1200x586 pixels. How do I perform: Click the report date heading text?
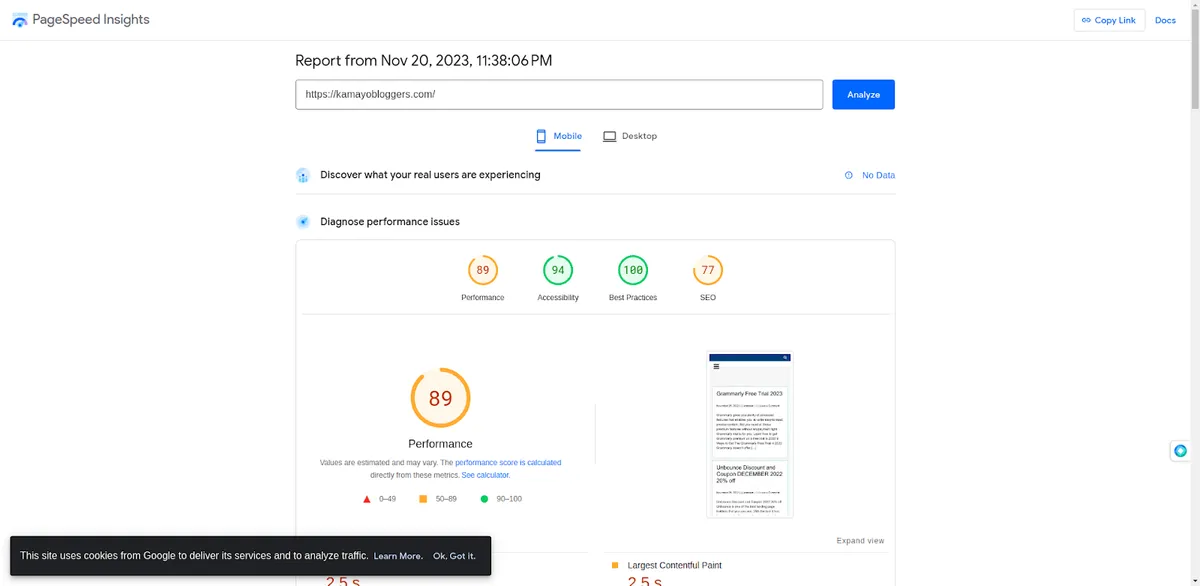coord(424,61)
